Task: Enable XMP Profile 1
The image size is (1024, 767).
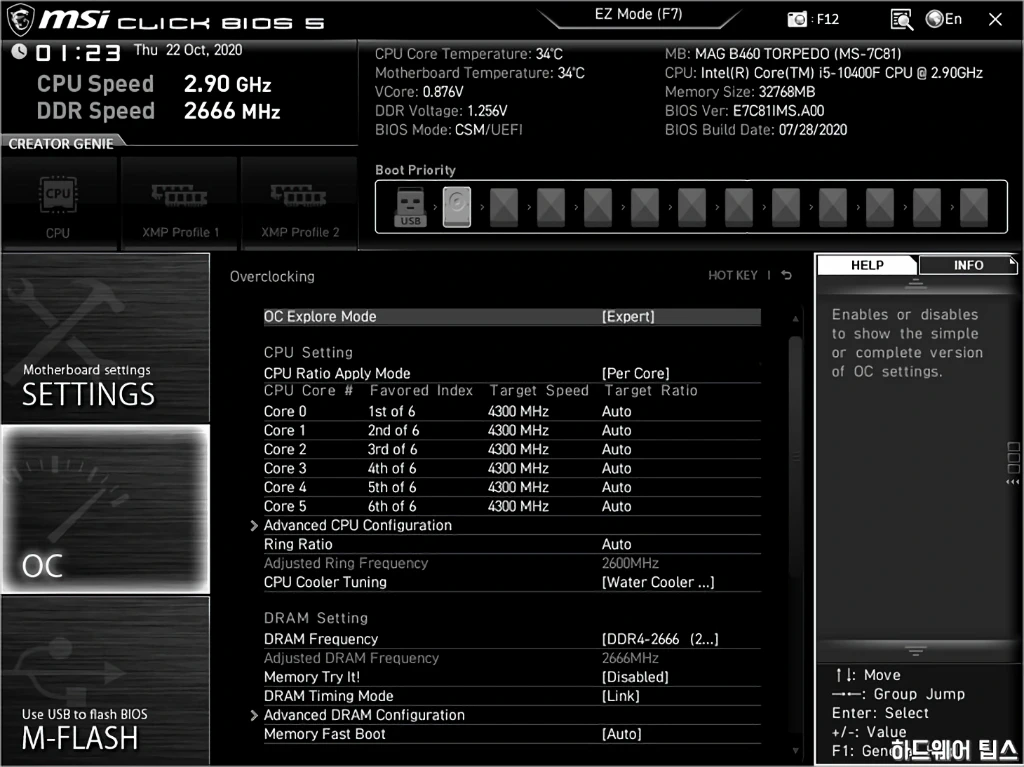Action: tap(180, 204)
